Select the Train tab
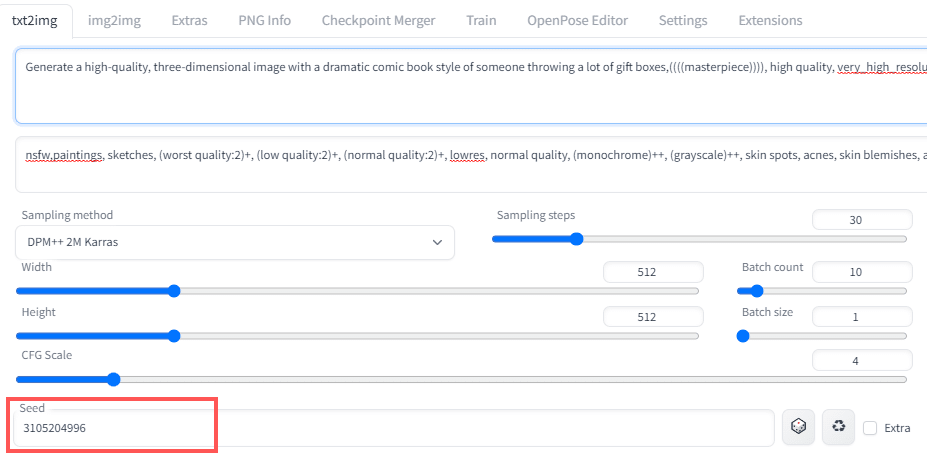The height and width of the screenshot is (458, 927). tap(481, 21)
